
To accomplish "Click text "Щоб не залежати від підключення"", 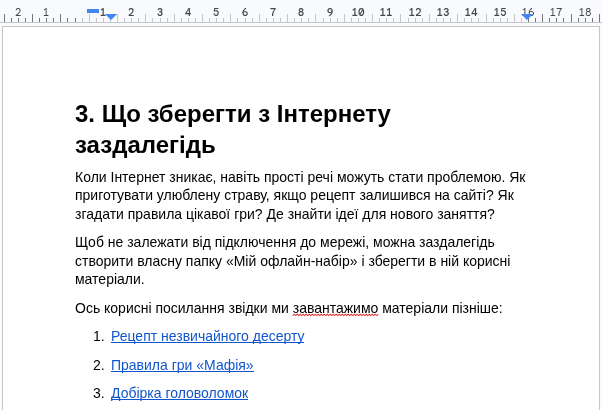I will click(185, 243).
